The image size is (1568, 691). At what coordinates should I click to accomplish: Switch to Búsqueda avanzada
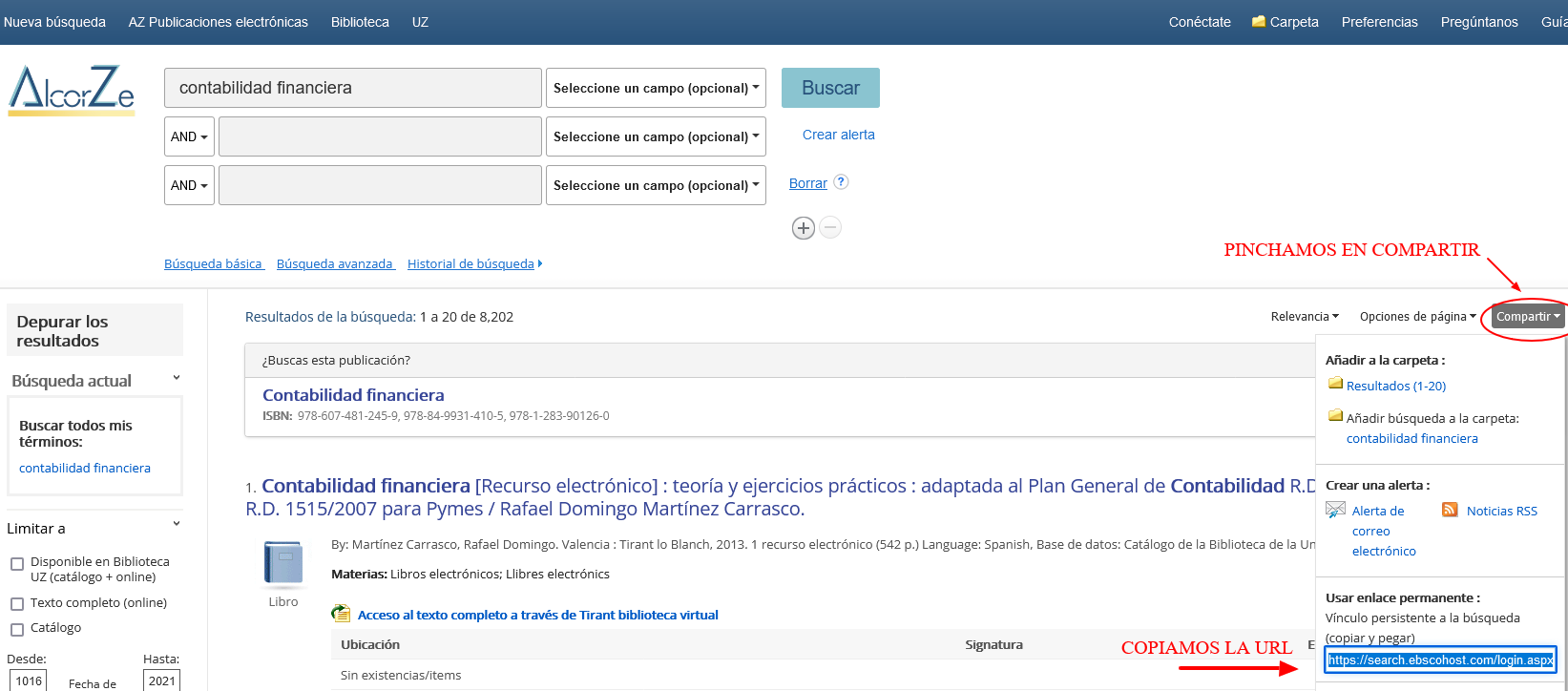(x=335, y=263)
